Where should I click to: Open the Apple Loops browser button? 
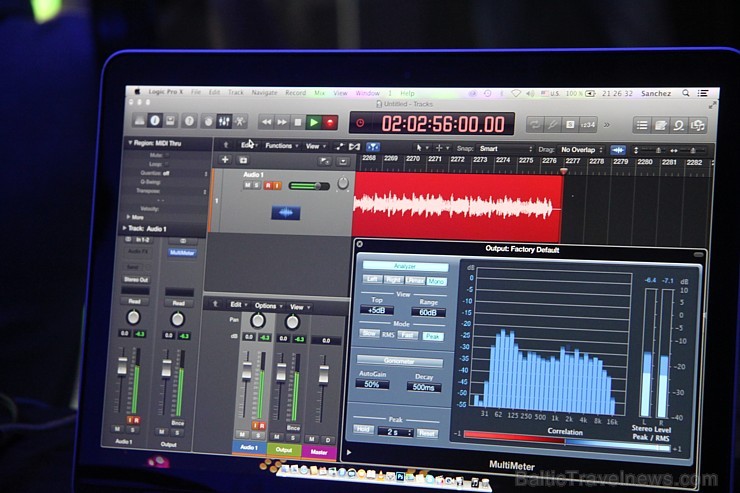679,126
